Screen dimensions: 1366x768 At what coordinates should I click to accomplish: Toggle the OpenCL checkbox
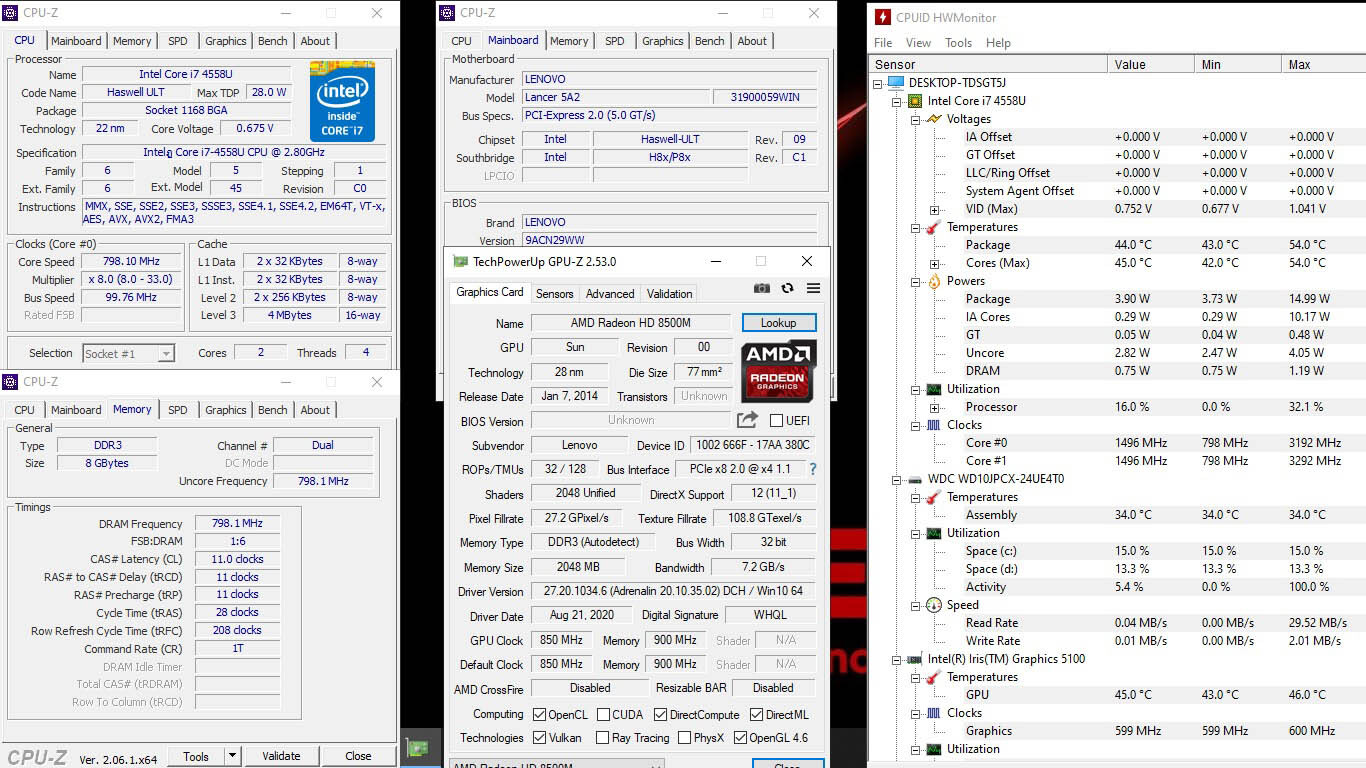[540, 714]
